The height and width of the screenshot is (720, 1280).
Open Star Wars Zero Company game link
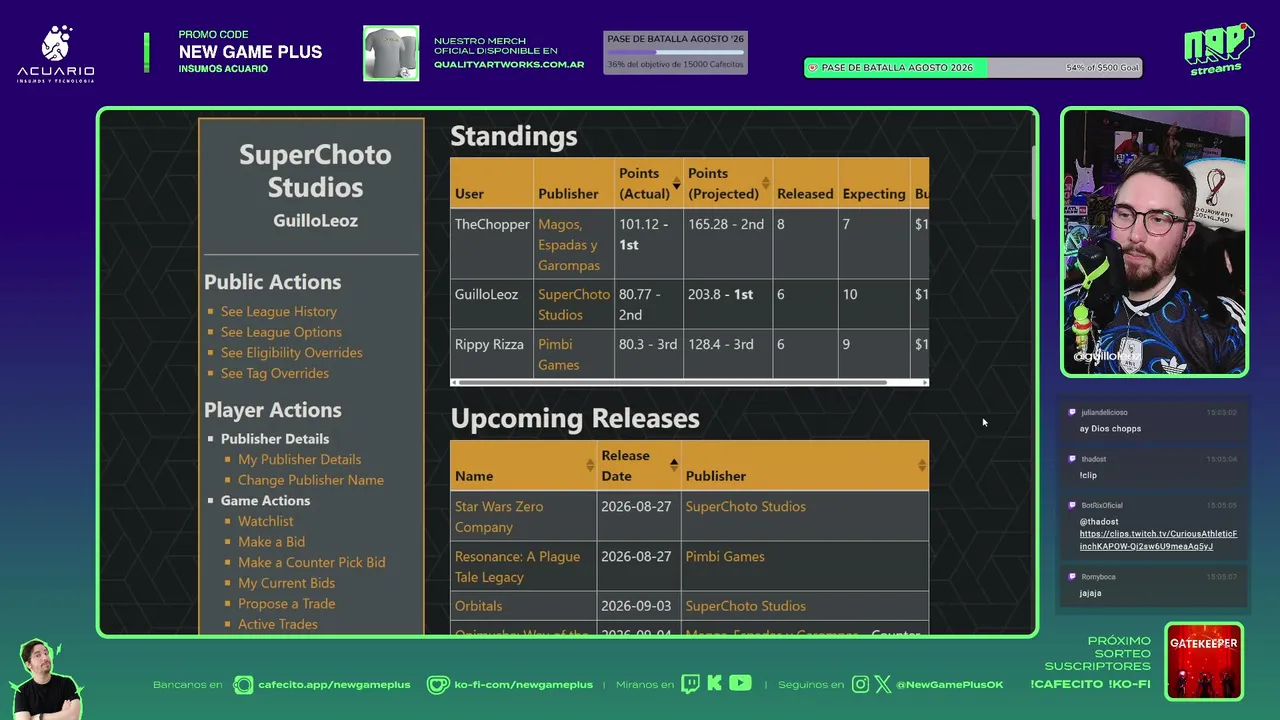tap(499, 517)
